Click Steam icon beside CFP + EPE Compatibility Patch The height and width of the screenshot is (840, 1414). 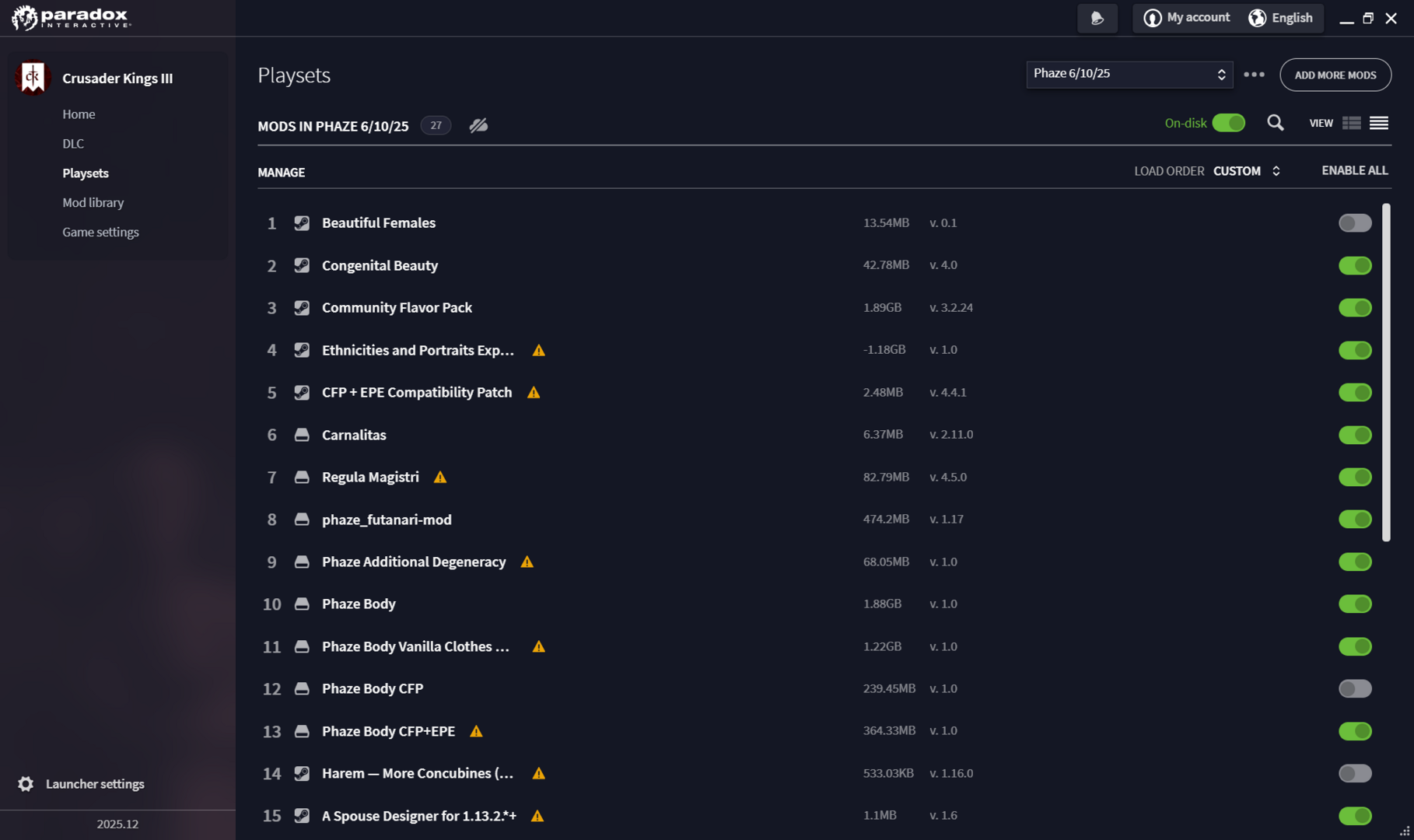pos(302,393)
